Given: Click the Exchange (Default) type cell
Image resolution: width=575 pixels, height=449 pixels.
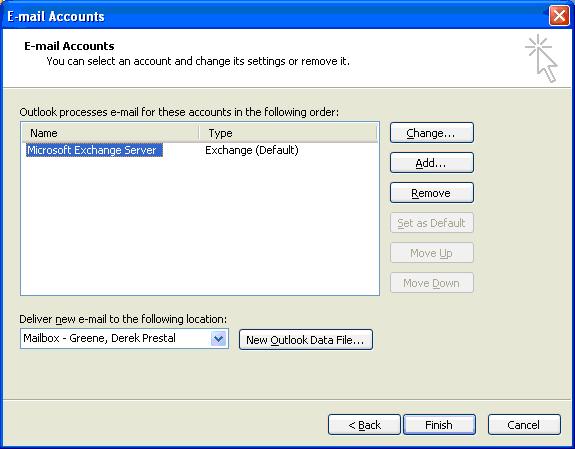Looking at the screenshot, I should pos(252,150).
